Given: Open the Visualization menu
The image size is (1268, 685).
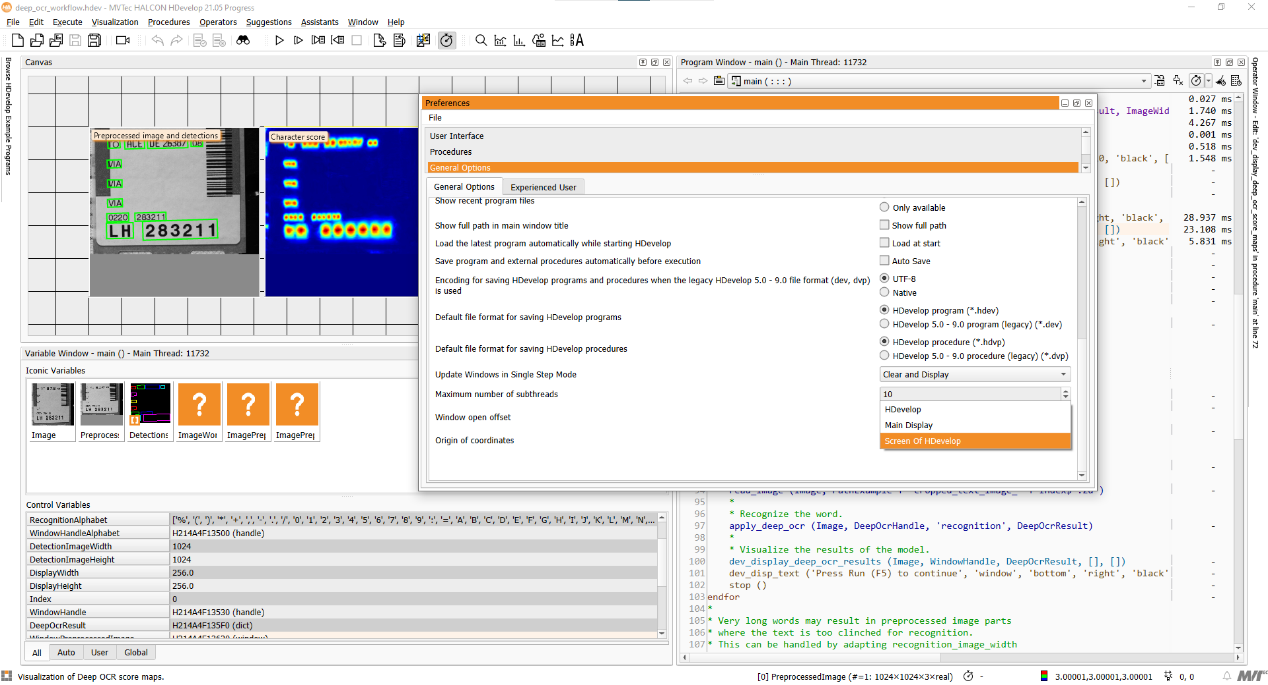Looking at the screenshot, I should pyautogui.click(x=115, y=22).
